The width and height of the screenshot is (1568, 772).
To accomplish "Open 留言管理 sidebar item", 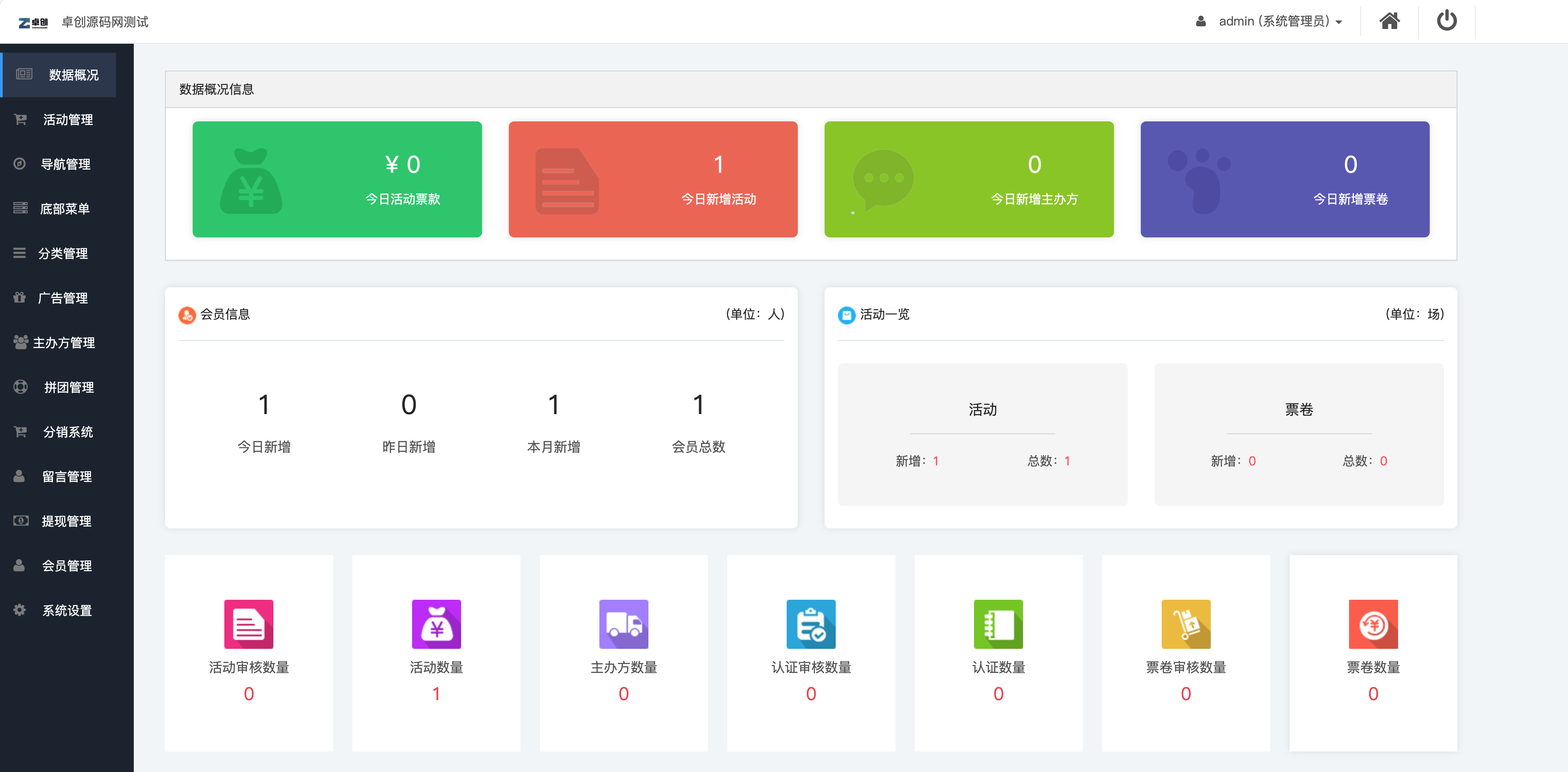I will click(x=67, y=476).
